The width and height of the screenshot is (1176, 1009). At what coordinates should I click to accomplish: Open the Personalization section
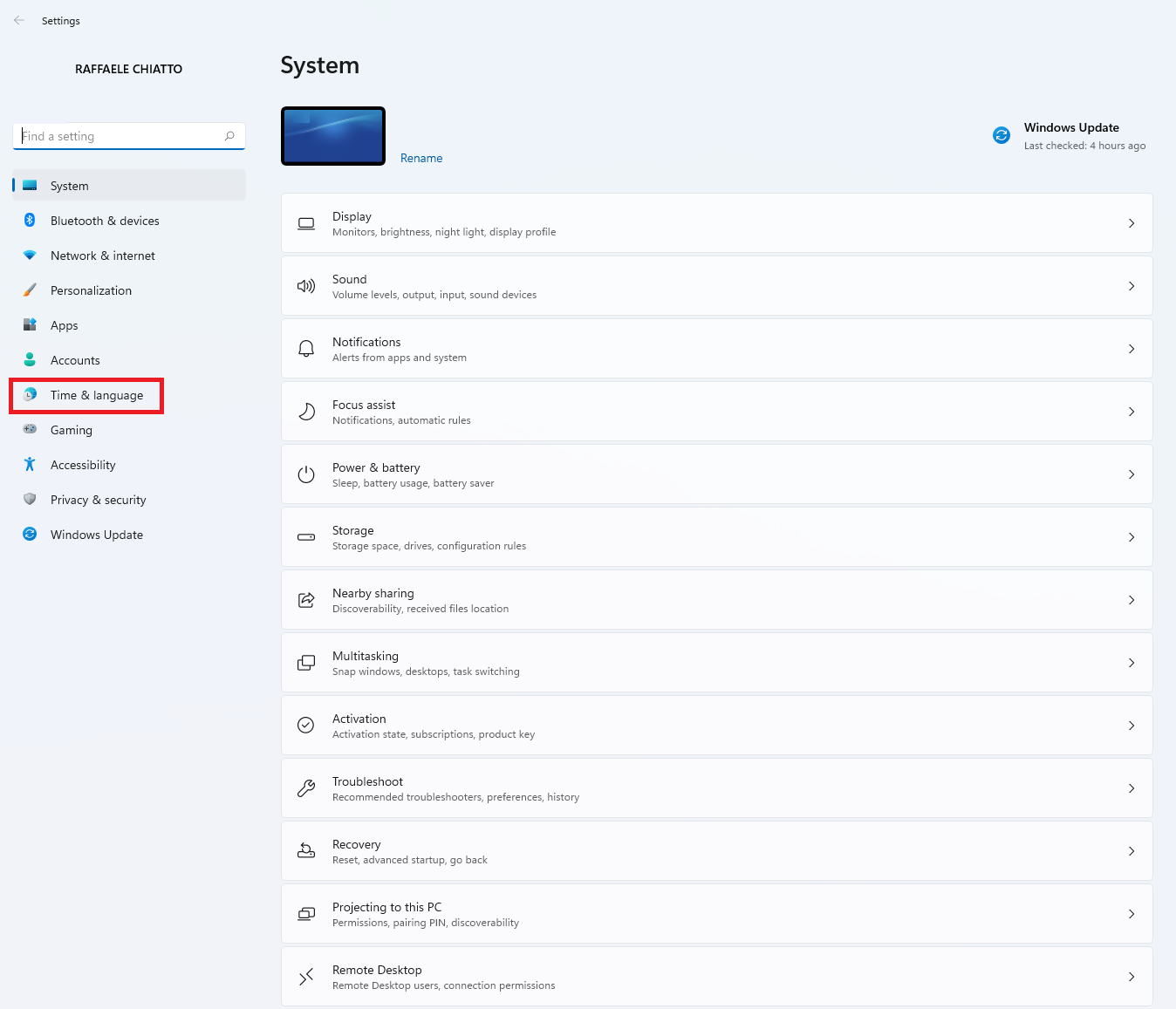coord(129,290)
